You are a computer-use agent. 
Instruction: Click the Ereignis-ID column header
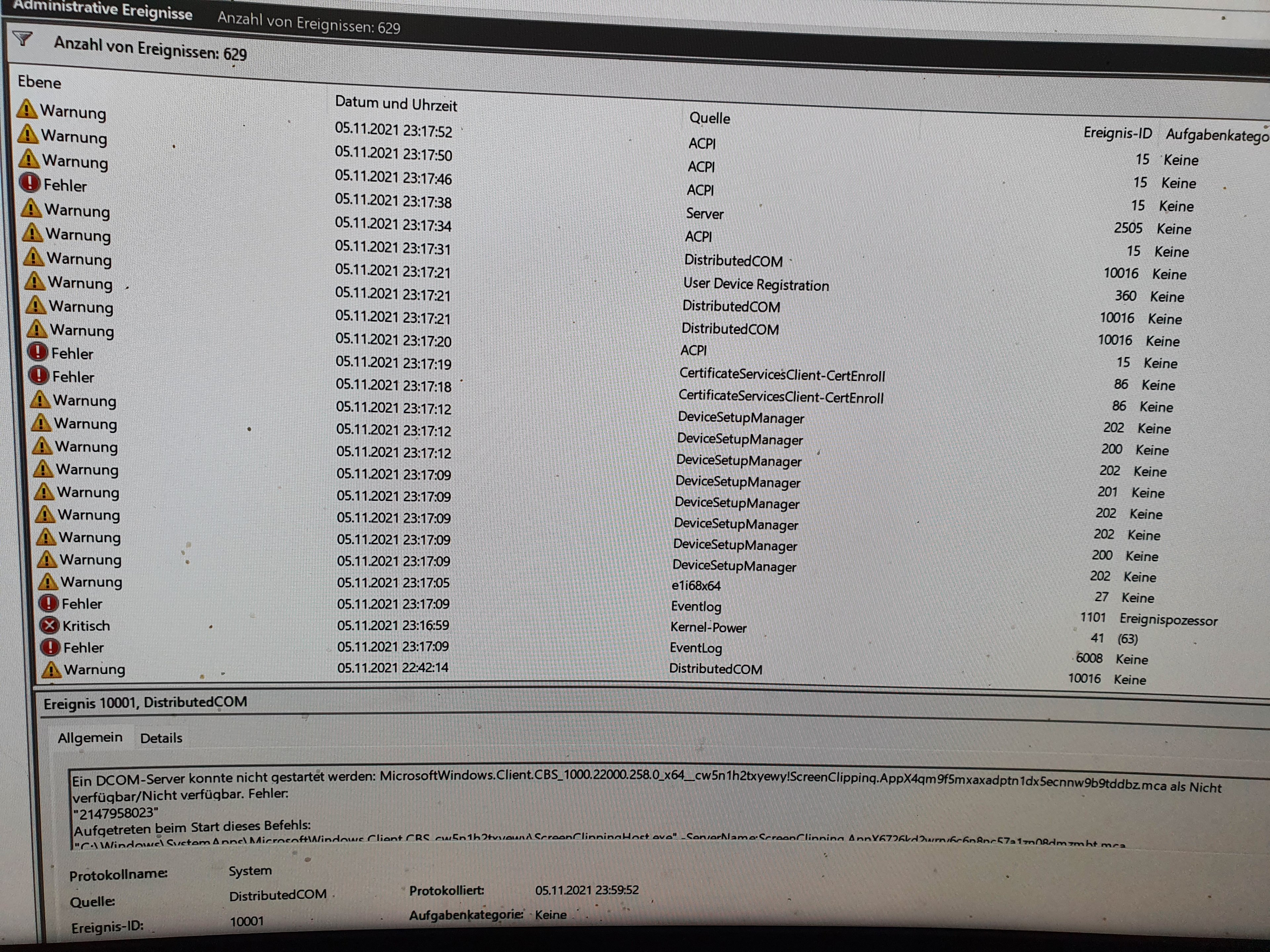click(x=1117, y=133)
